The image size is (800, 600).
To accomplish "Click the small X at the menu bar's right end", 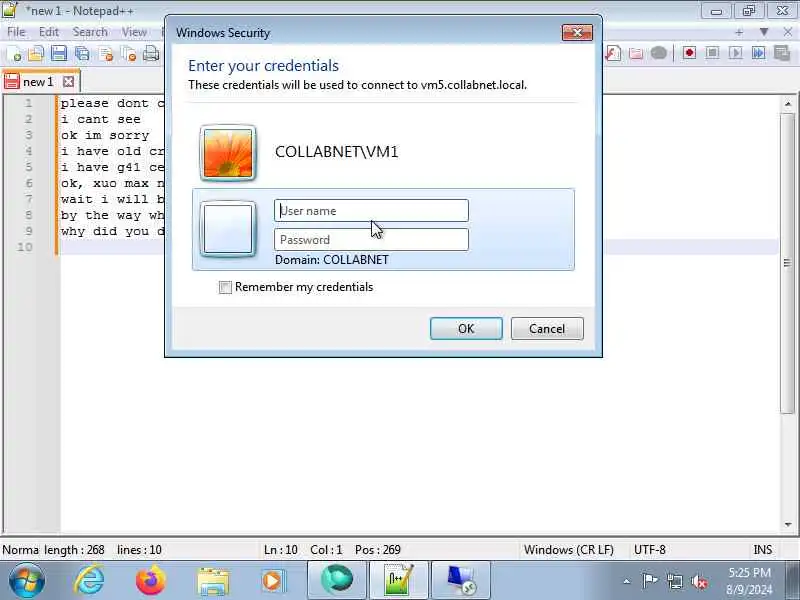I will point(787,32).
